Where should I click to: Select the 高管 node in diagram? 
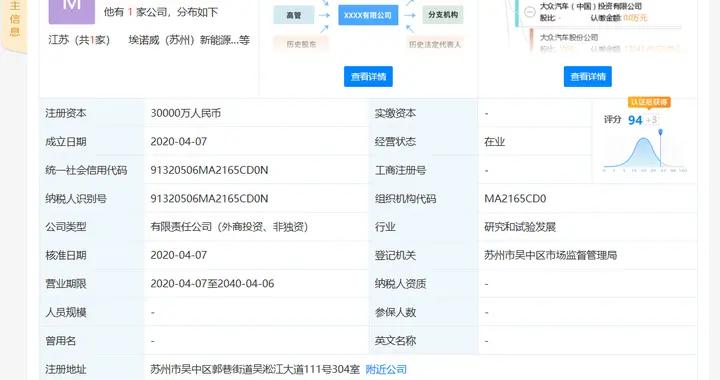(x=294, y=15)
